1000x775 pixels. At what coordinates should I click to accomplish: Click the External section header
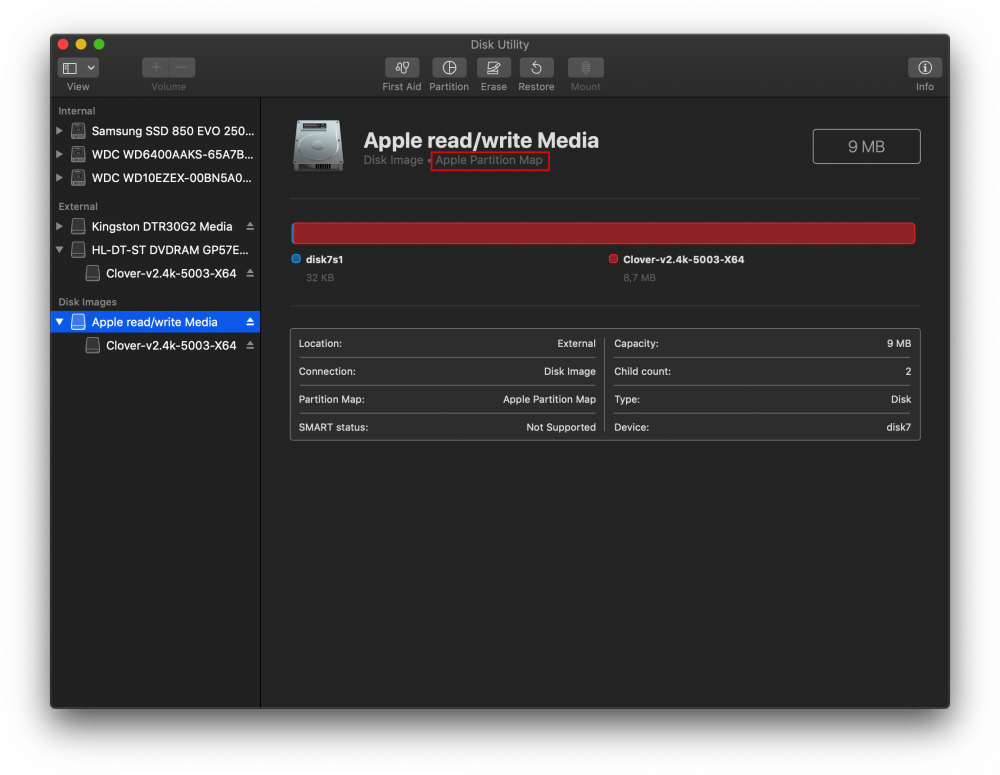point(78,207)
